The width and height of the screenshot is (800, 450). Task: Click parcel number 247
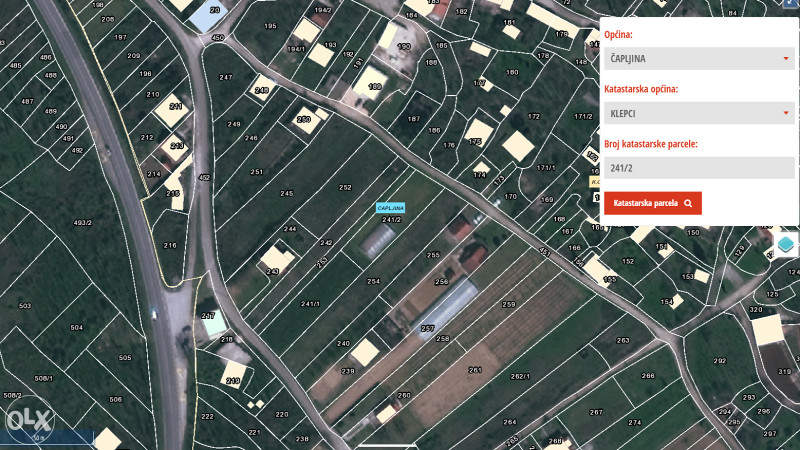(226, 77)
